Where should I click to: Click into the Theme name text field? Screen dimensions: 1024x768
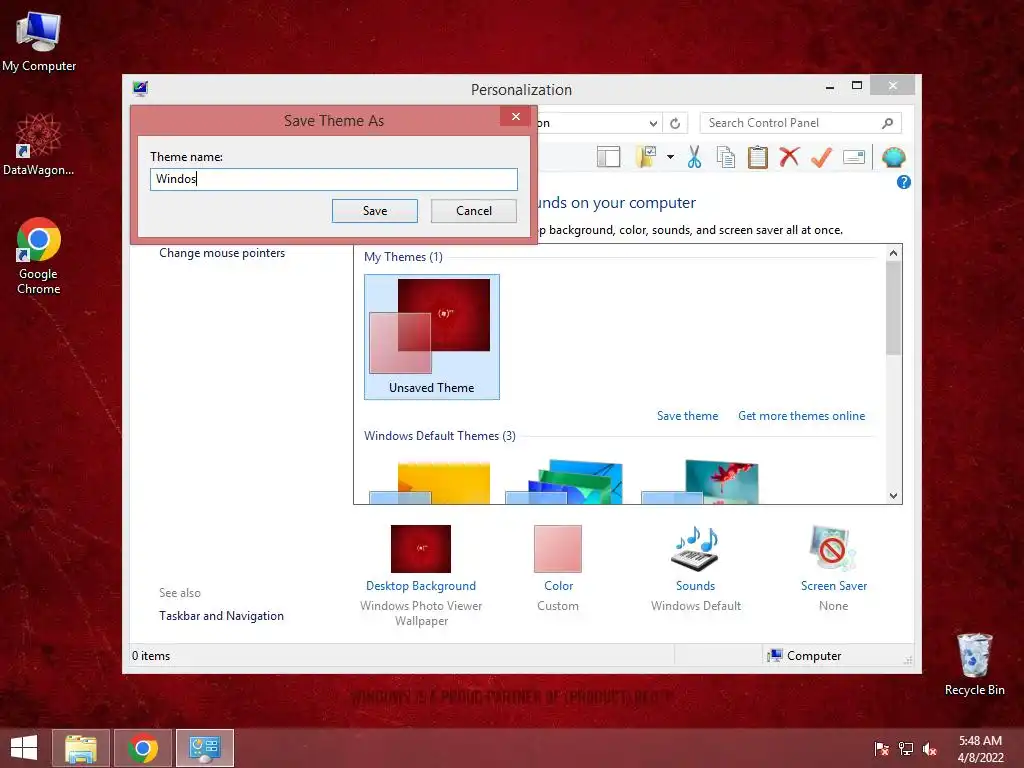point(334,179)
